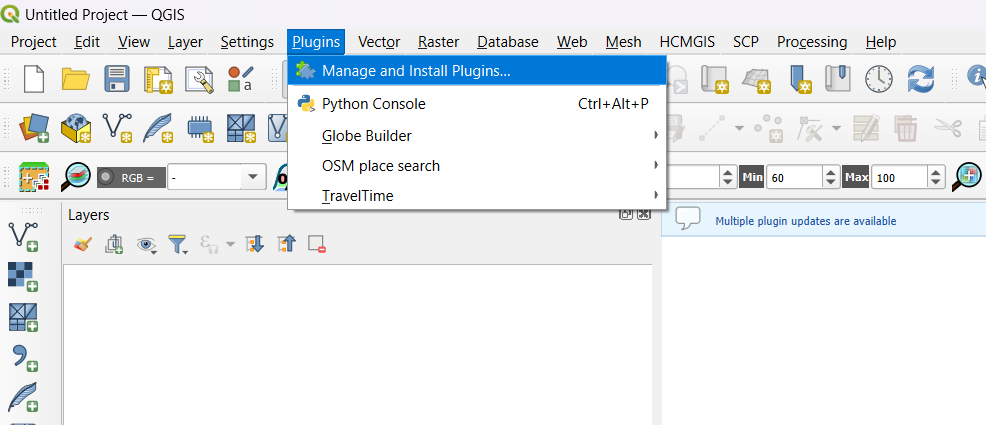This screenshot has height=425, width=986.
Task: Click the New Spatial Bookmark icon
Action: coord(798,80)
